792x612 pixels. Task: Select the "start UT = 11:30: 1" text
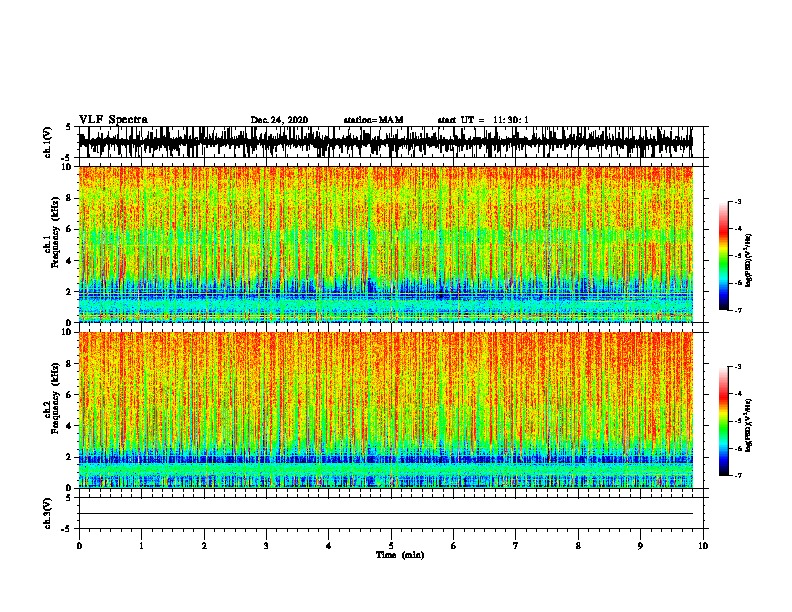tap(483, 120)
